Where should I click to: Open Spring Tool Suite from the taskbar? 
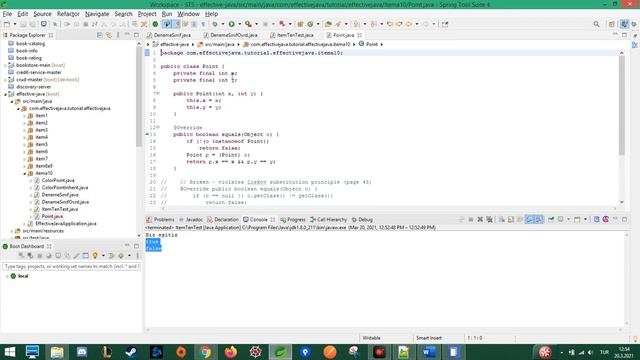280,352
